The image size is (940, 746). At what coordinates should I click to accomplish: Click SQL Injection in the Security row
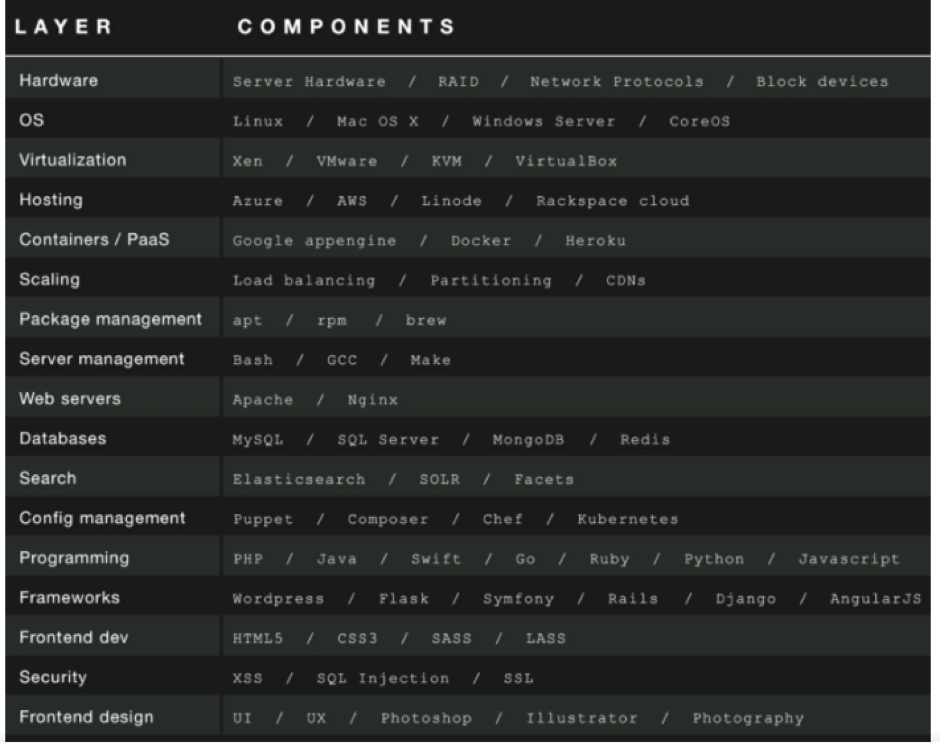tap(382, 678)
